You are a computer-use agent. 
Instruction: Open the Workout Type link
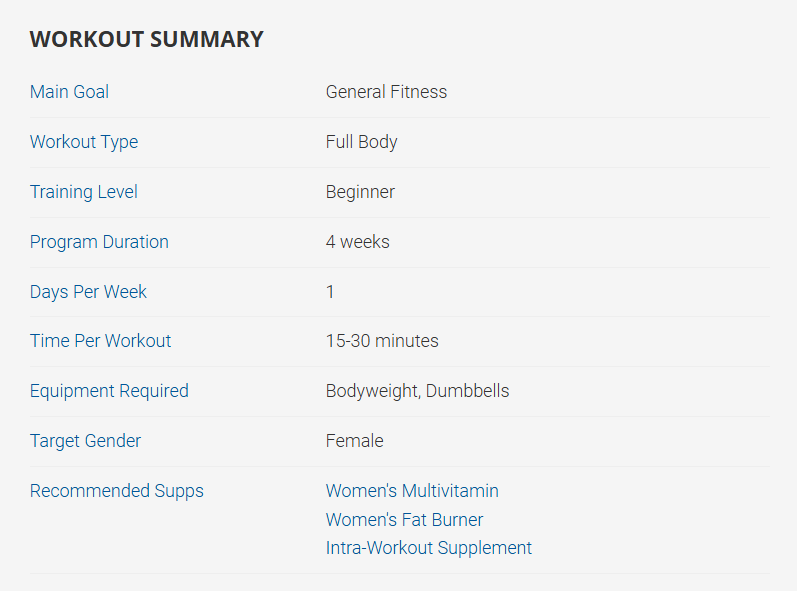(x=84, y=142)
